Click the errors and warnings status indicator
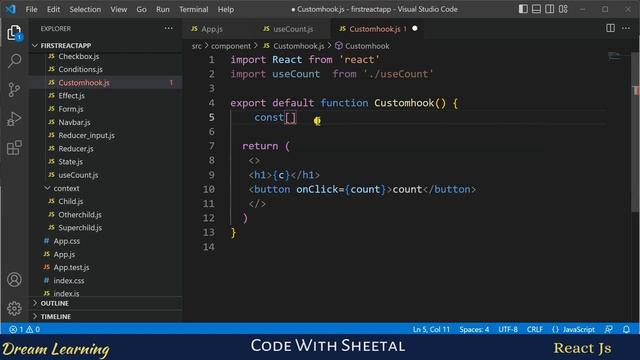 pos(24,329)
